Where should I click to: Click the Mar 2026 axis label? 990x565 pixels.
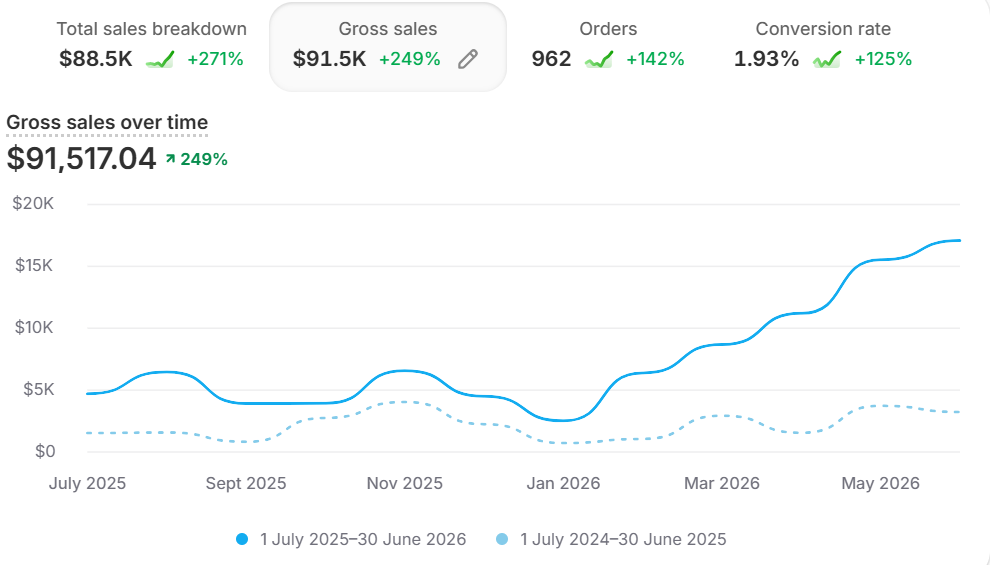pyautogui.click(x=722, y=484)
